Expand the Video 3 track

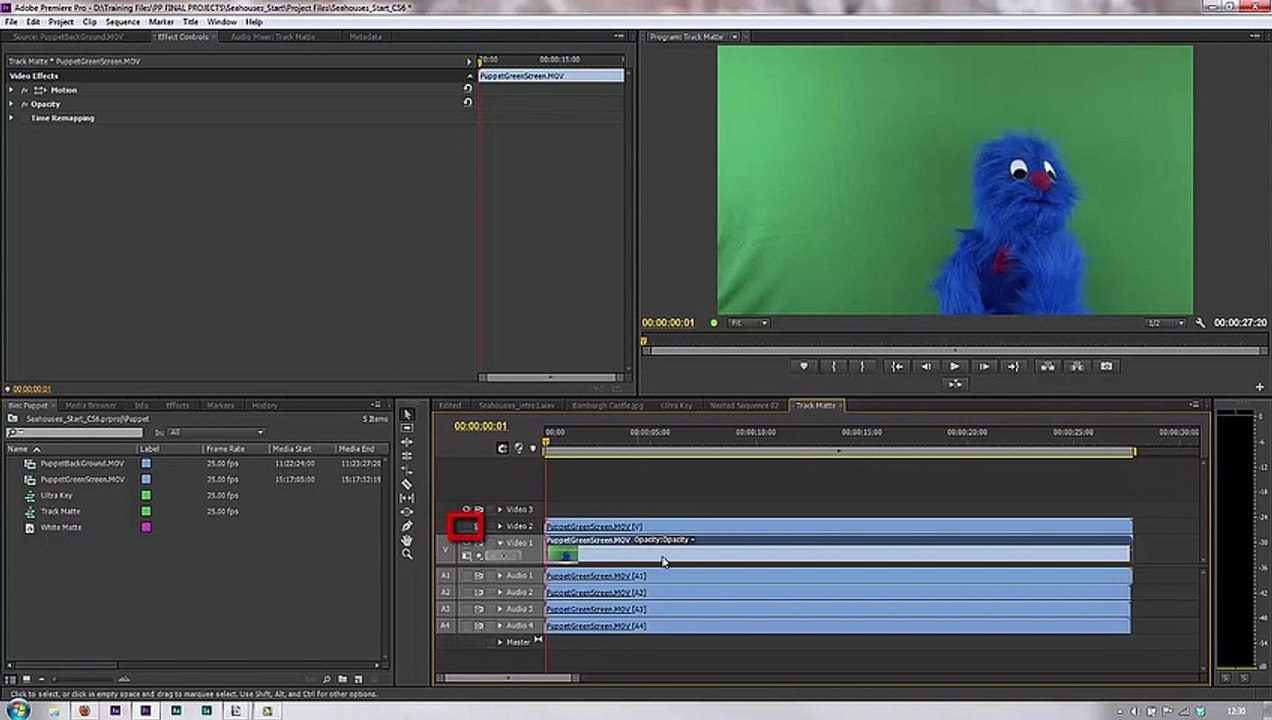point(500,509)
